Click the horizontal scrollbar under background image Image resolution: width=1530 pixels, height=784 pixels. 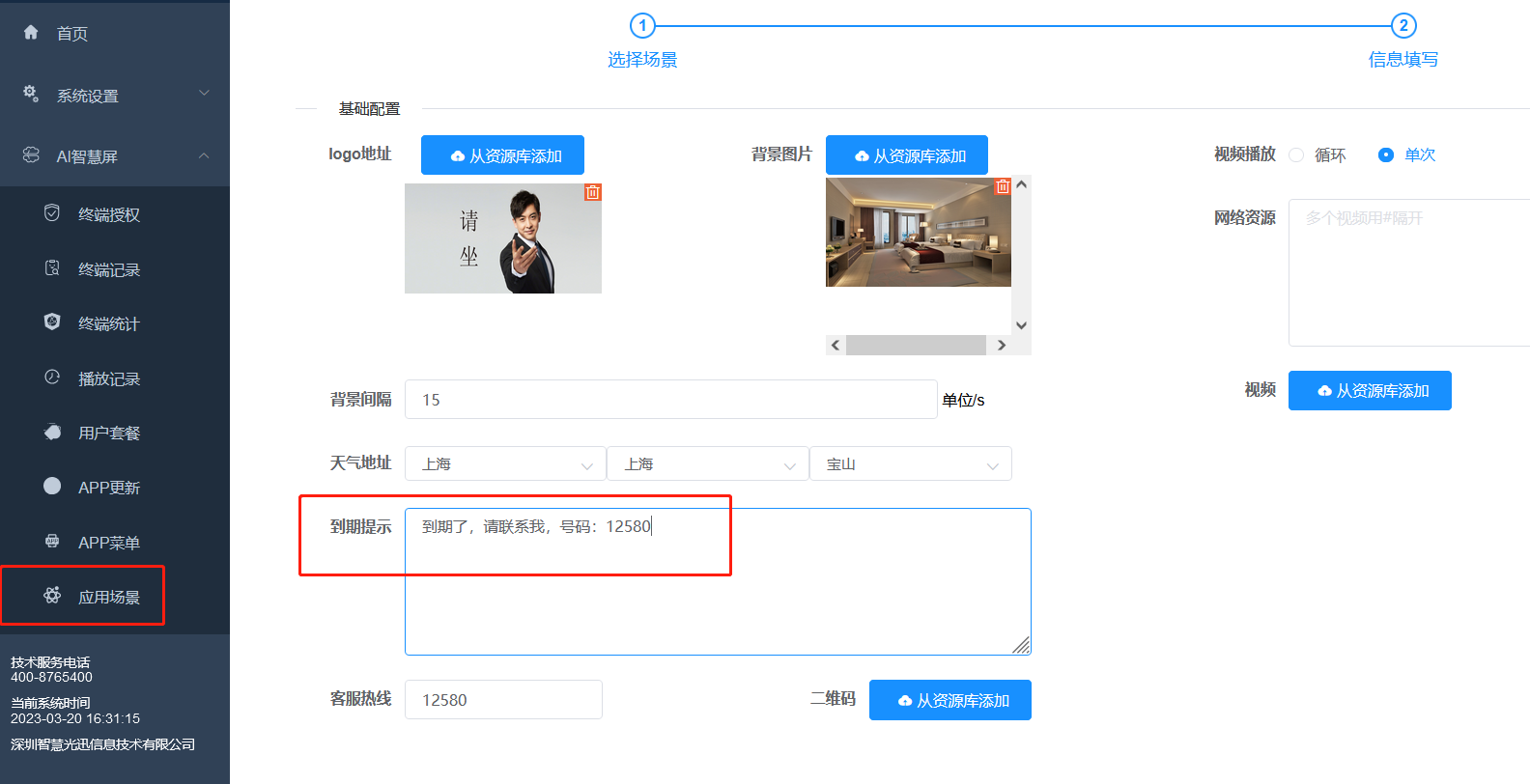[x=915, y=346]
